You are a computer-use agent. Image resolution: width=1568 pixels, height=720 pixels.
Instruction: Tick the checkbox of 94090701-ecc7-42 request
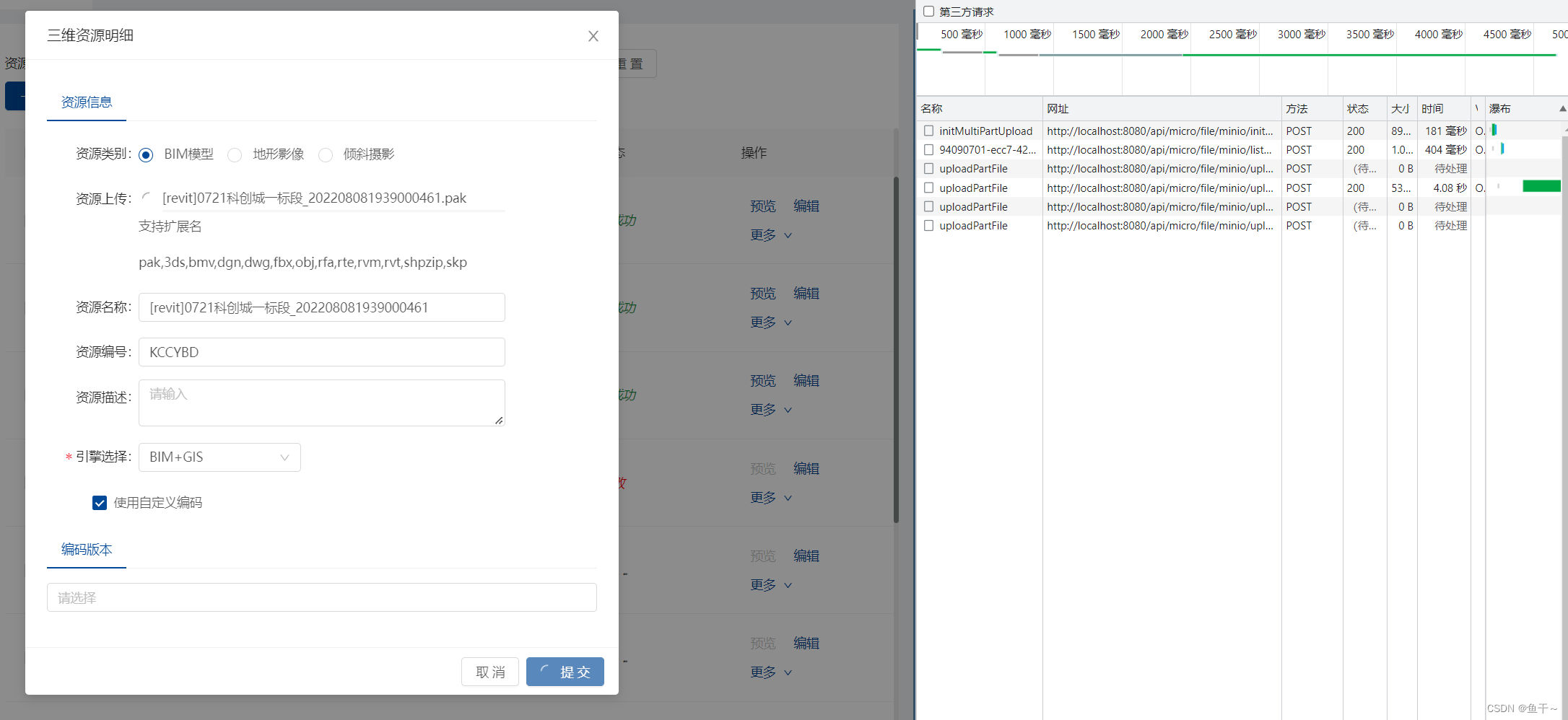click(929, 149)
